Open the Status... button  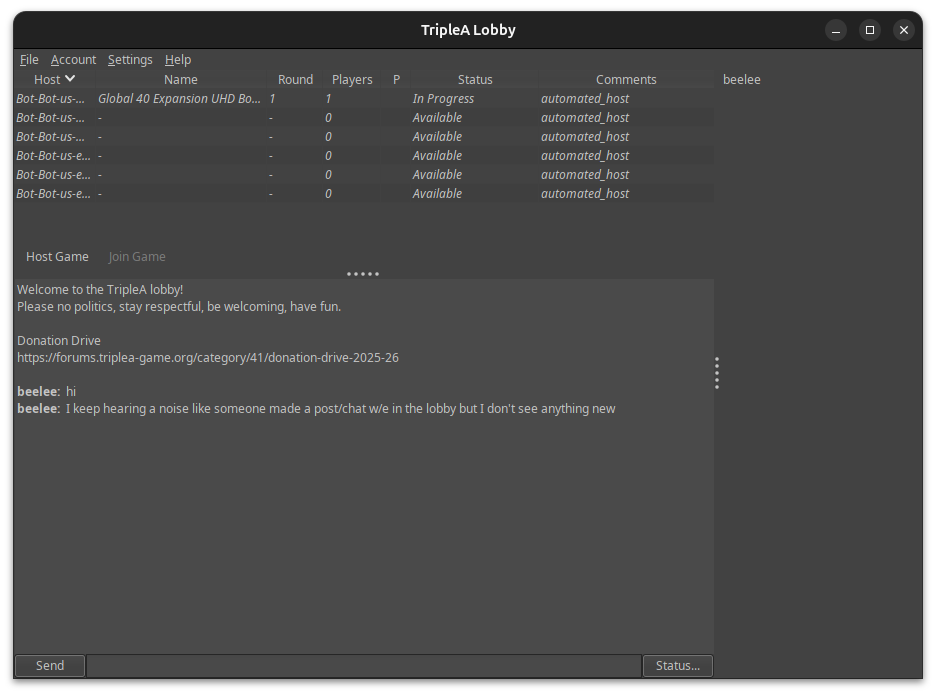[678, 665]
